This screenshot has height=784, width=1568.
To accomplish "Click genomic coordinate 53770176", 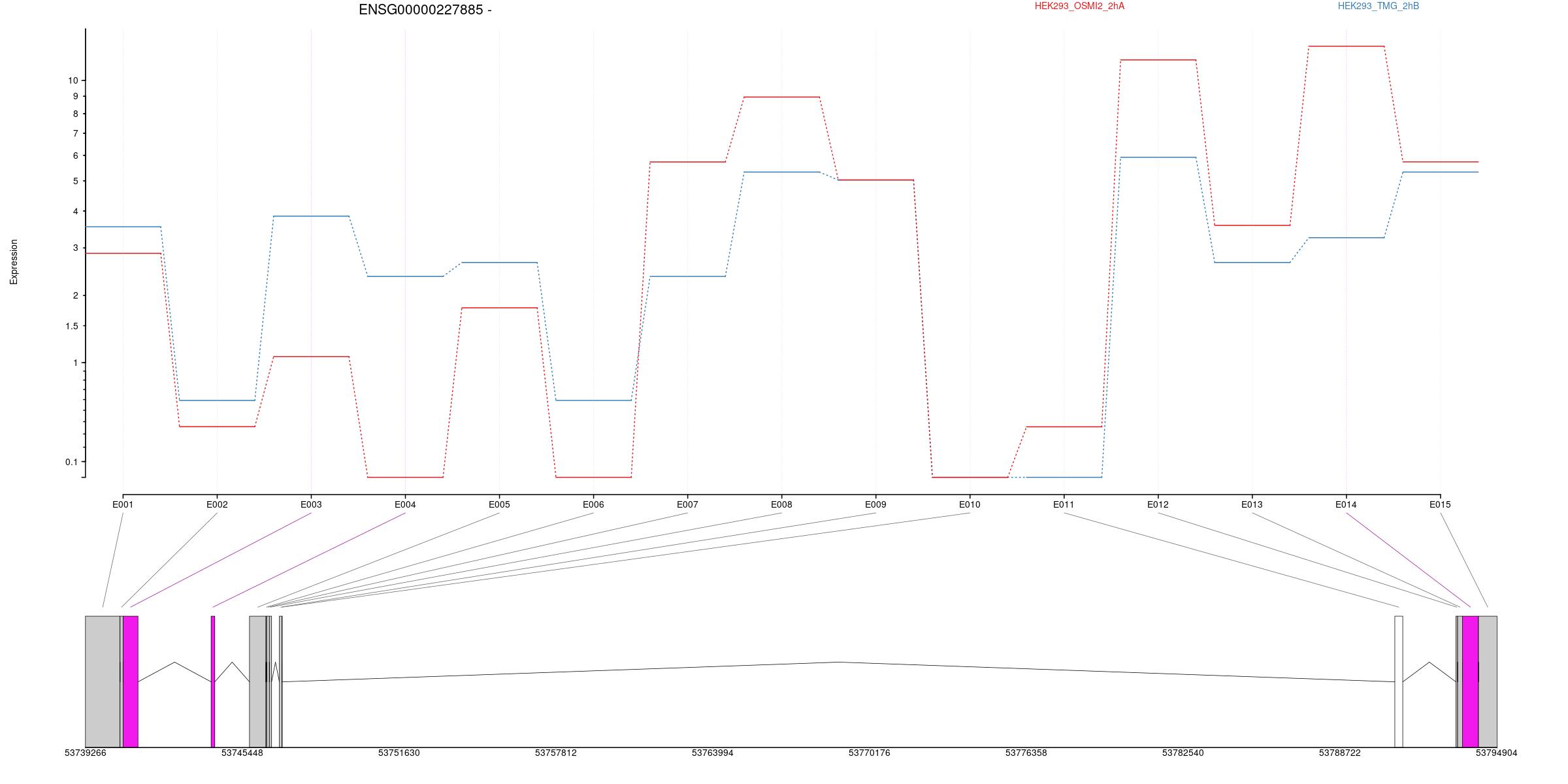I will coord(870,753).
